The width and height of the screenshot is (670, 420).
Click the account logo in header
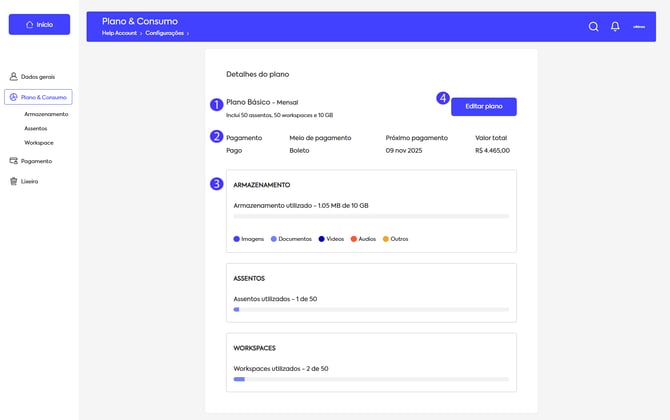click(x=639, y=27)
